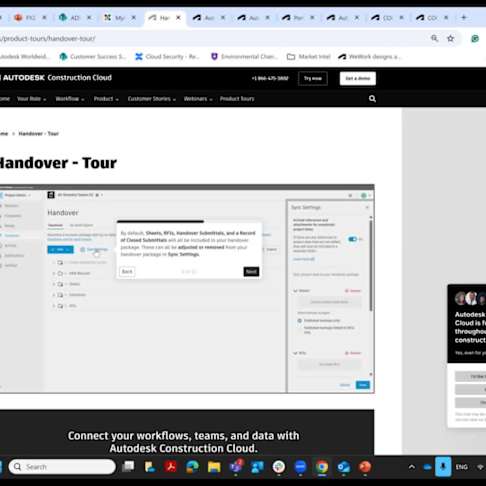Click the project logo icon in tour app

[51, 195]
